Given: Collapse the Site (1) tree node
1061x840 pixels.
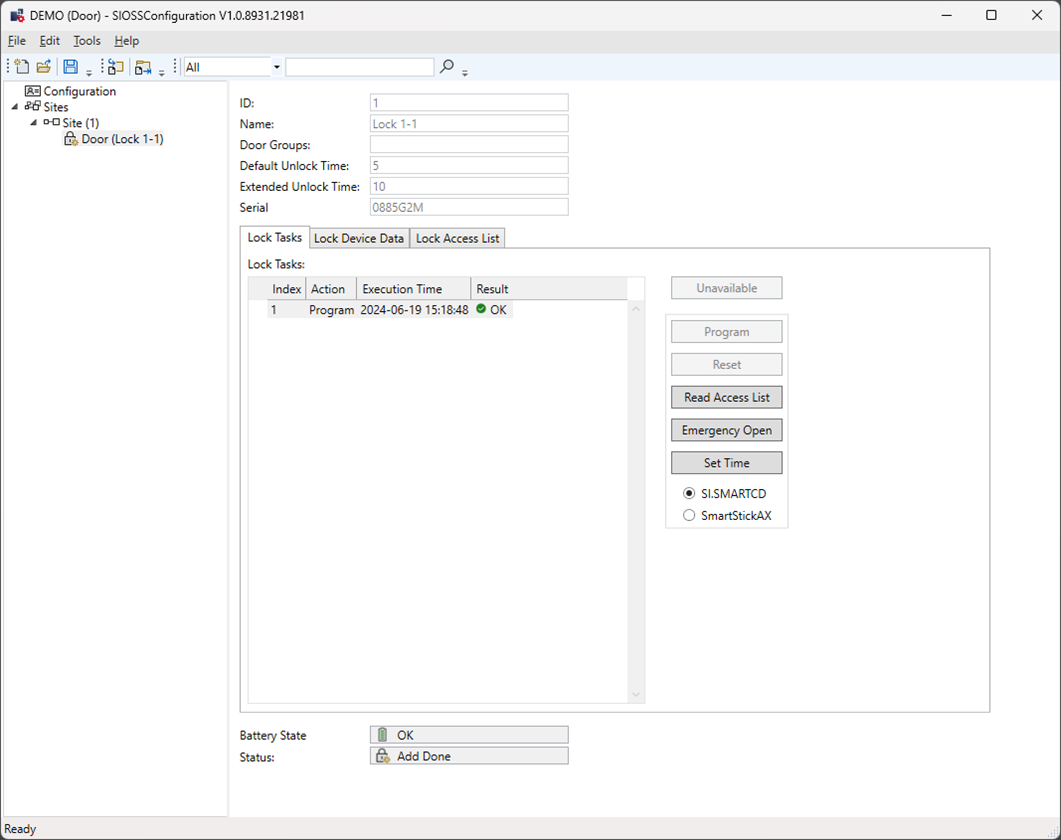Looking at the screenshot, I should pyautogui.click(x=34, y=123).
